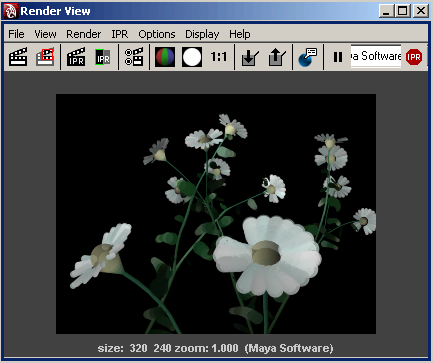The height and width of the screenshot is (363, 433).
Task: Open the Display menu
Action: [x=202, y=34]
